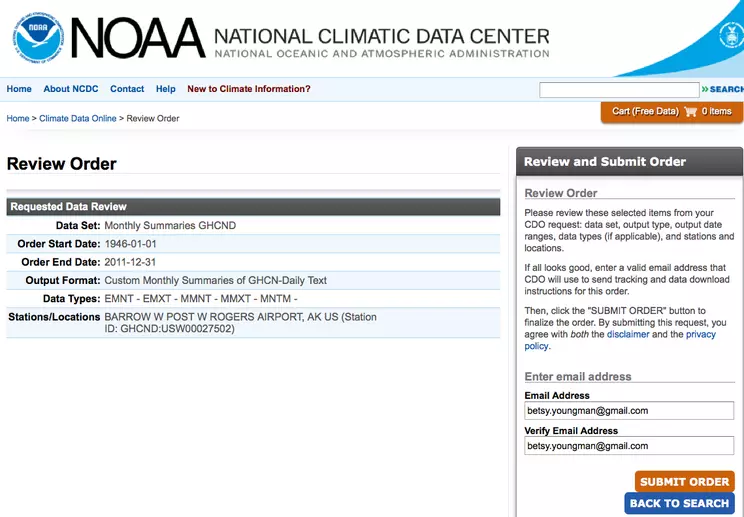Click the Email Address input field
The width and height of the screenshot is (744, 517).
coord(629,411)
